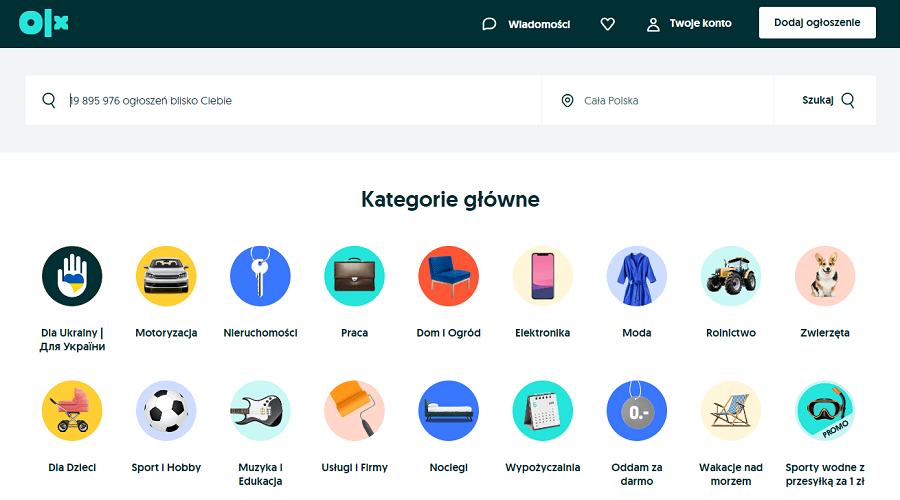Click the Zwierzęta category label
This screenshot has height=500, width=900.
[x=825, y=333]
